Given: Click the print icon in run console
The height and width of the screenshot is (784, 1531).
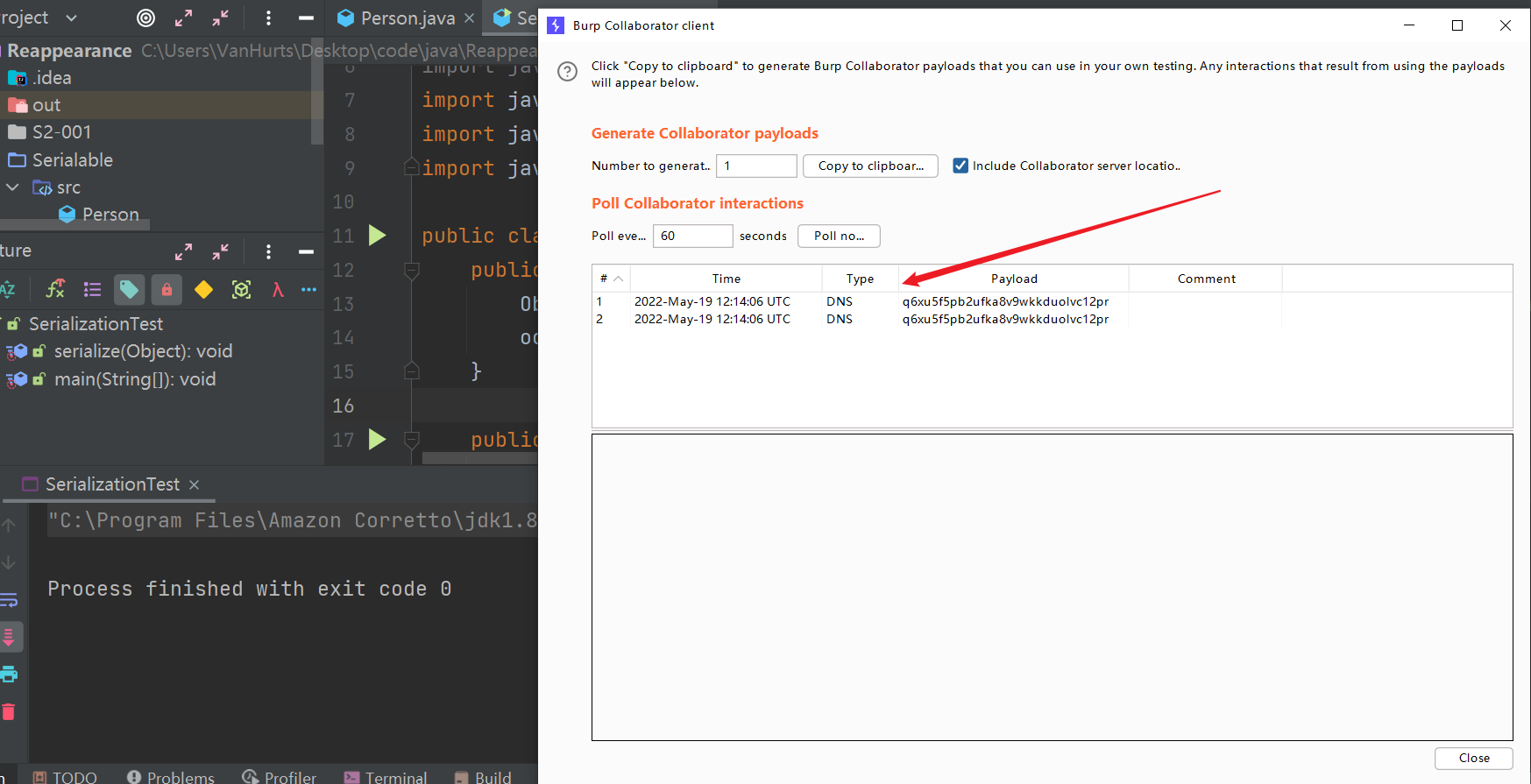Looking at the screenshot, I should tap(9, 675).
